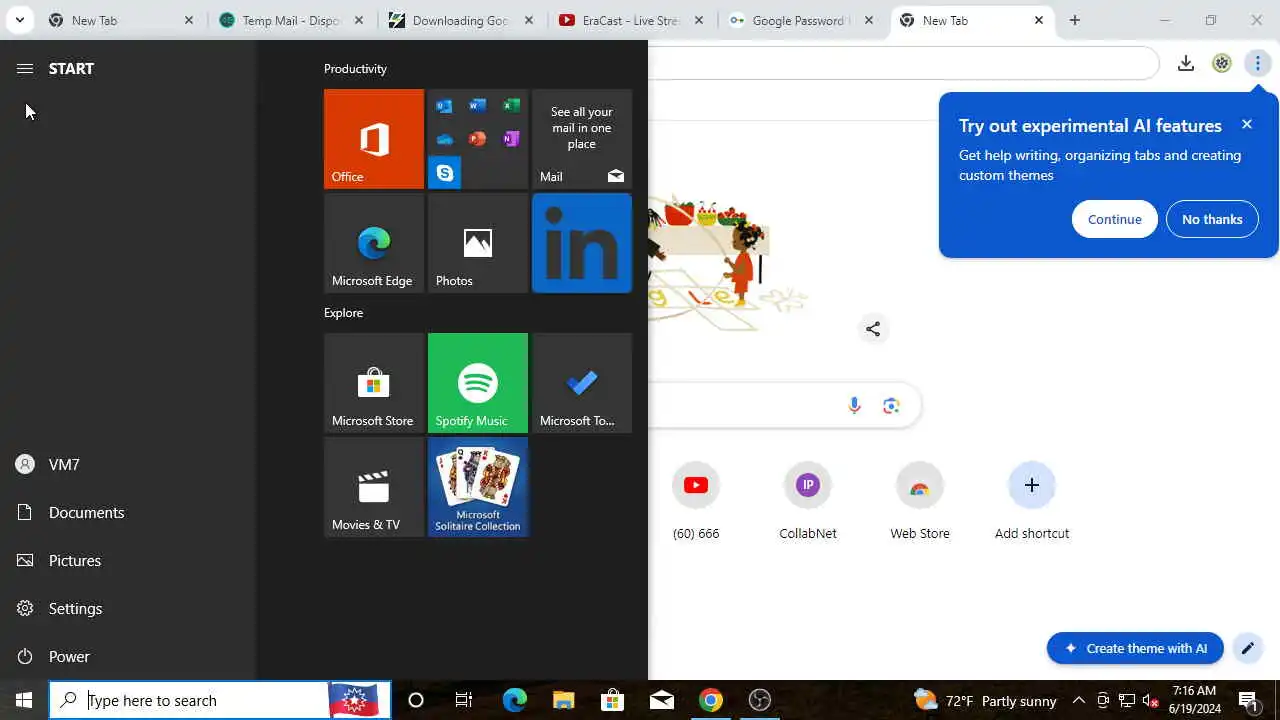Open the Power options in Start
The image size is (1280, 720).
coord(128,656)
